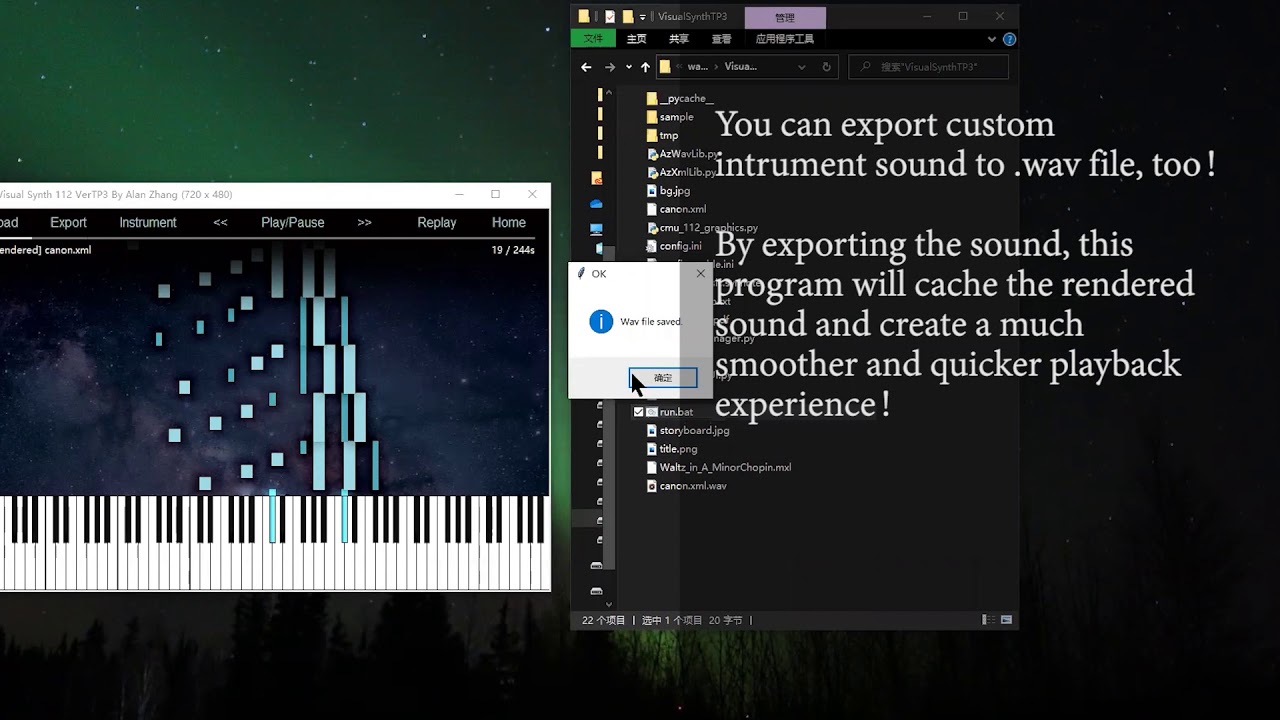This screenshot has width=1280, height=720.
Task: Toggle Play/Pause in Visual Synth
Action: point(293,223)
